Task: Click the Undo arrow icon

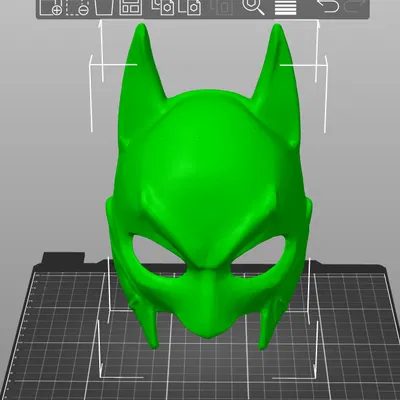Action: click(x=328, y=6)
